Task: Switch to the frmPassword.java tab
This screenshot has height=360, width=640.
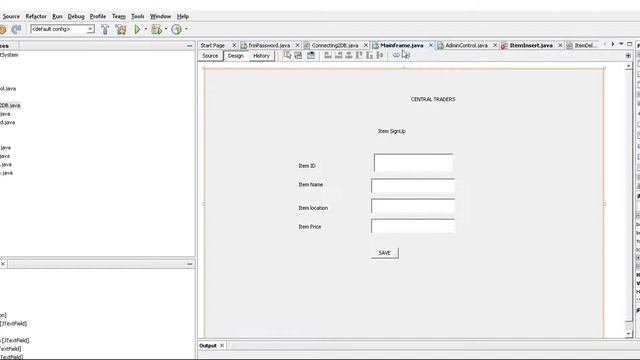Action: coord(269,45)
